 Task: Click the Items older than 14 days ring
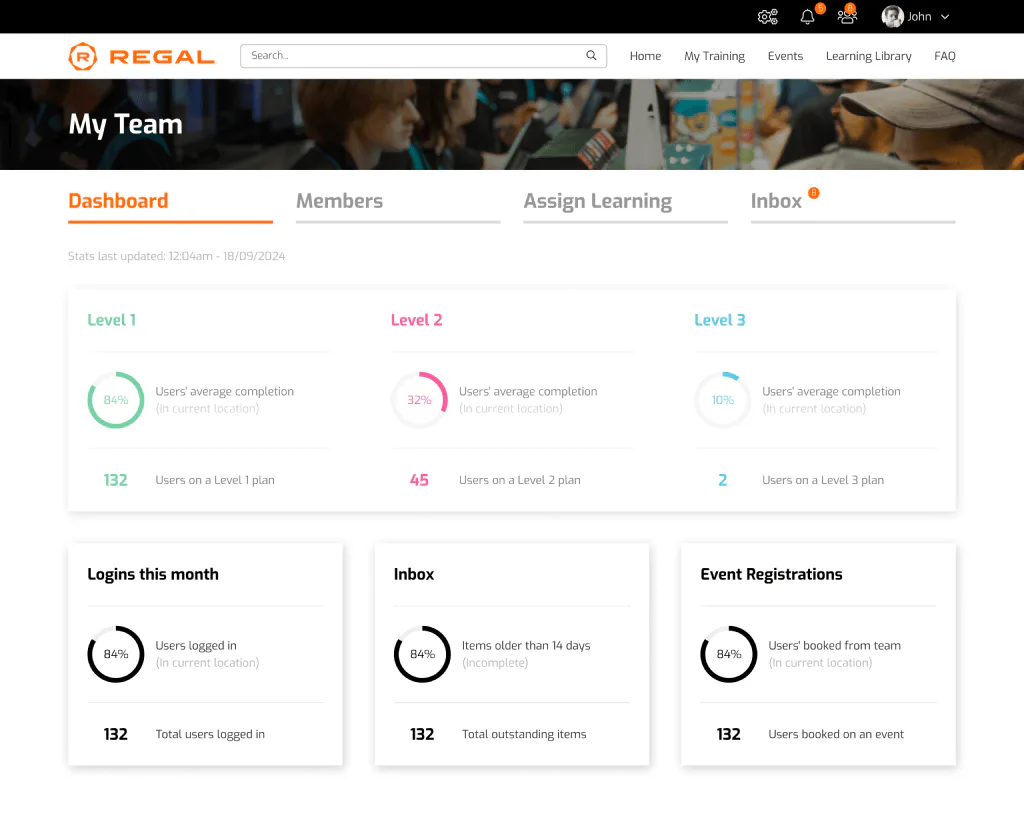(422, 654)
